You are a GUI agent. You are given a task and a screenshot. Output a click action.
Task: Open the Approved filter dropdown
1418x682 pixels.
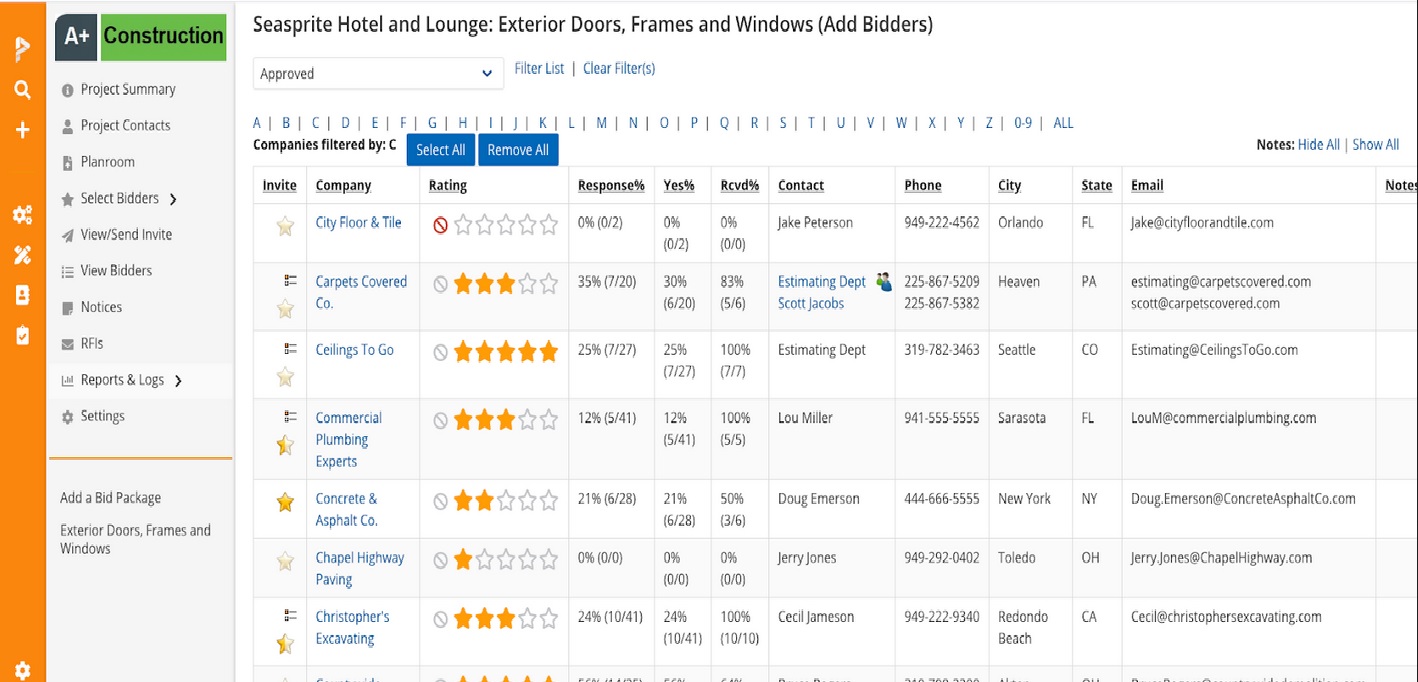click(x=377, y=74)
